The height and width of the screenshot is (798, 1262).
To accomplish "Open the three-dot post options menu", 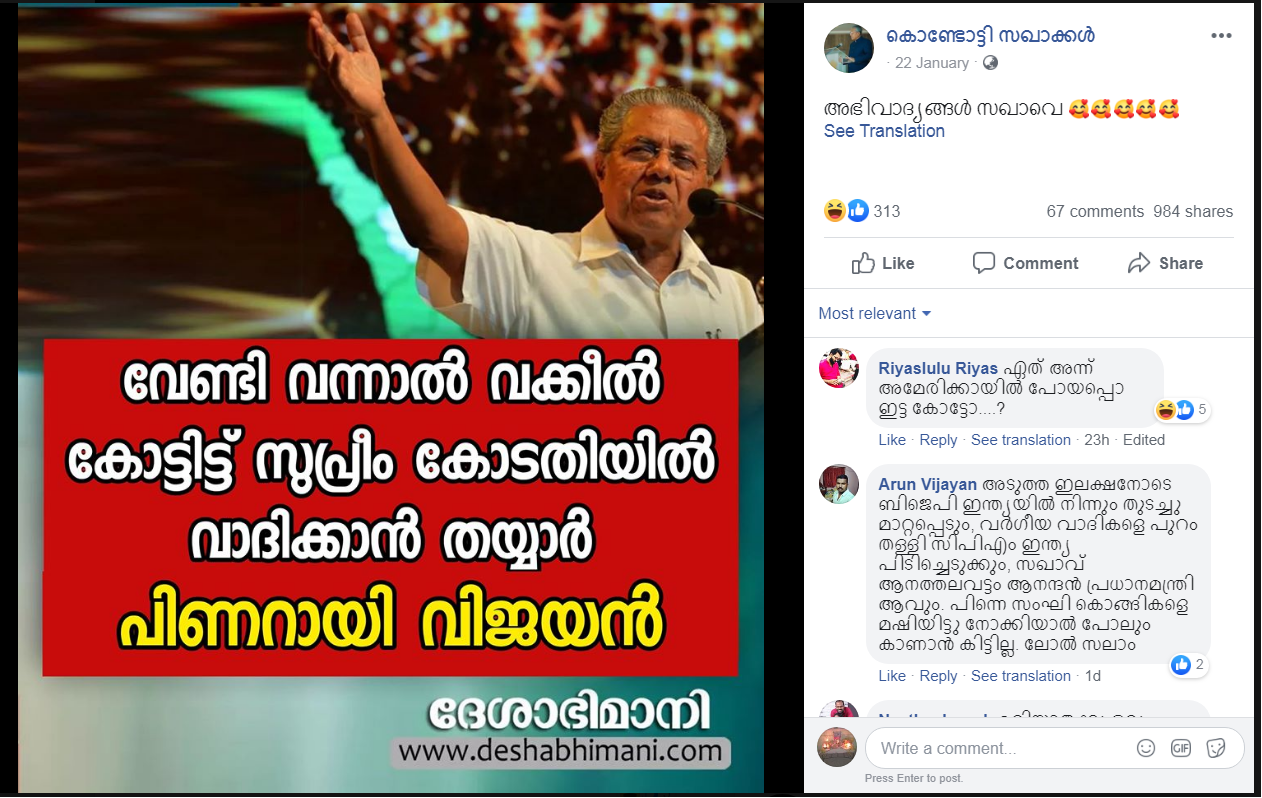I will [x=1221, y=36].
